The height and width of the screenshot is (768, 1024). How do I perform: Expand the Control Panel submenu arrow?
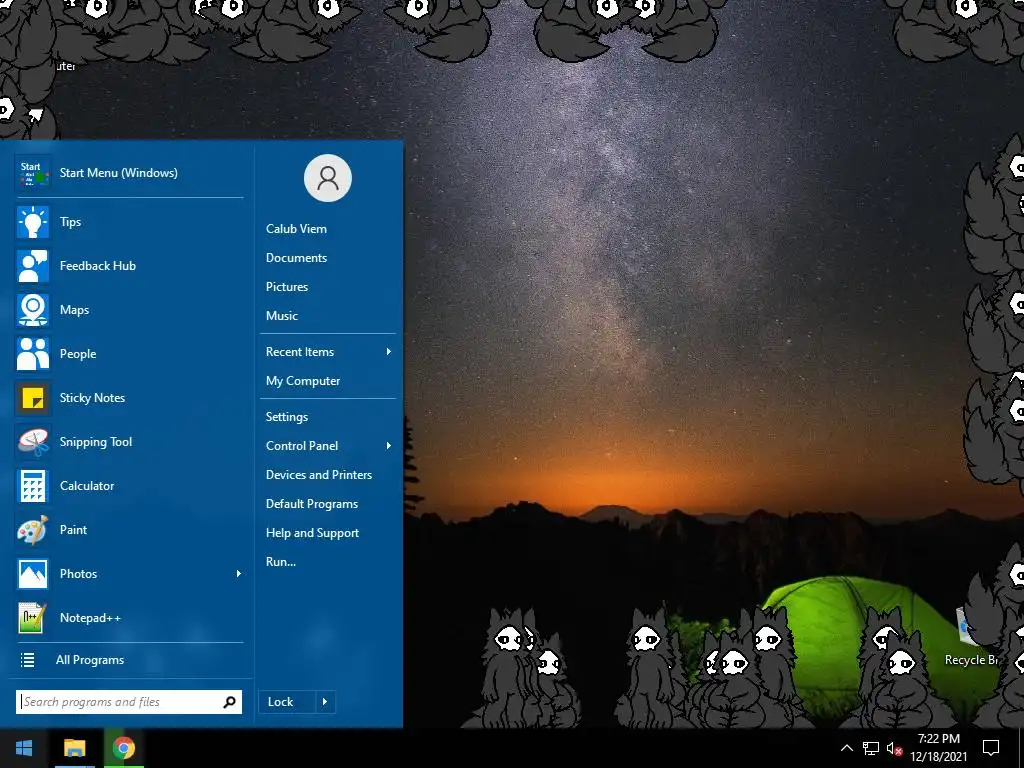pos(389,446)
